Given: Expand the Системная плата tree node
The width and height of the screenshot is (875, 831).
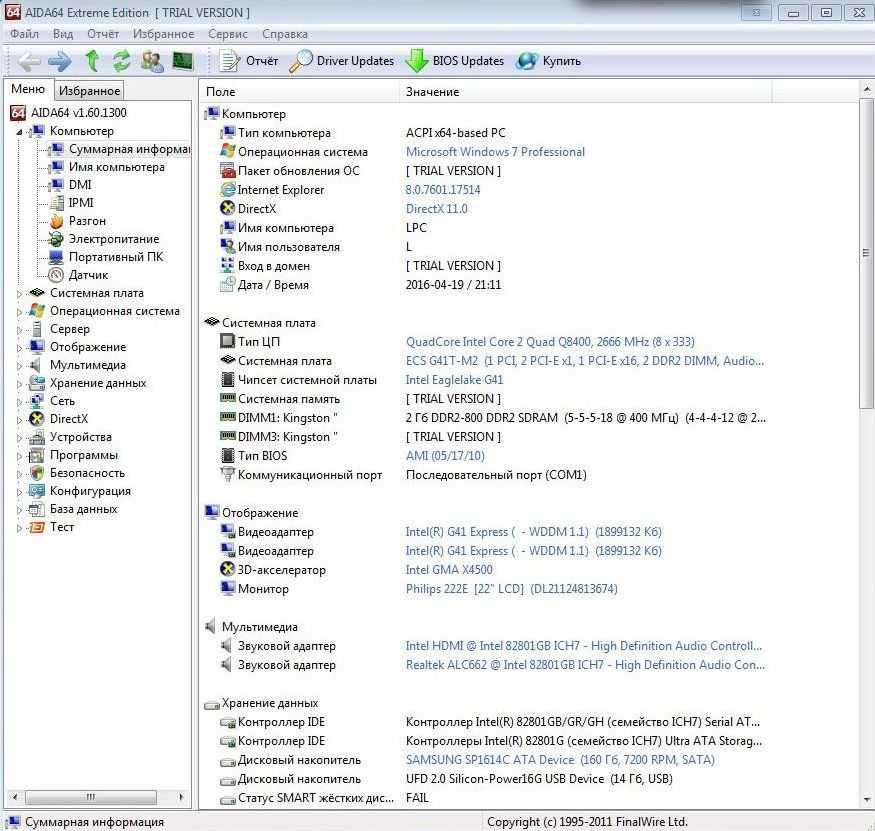Looking at the screenshot, I should coord(20,294).
